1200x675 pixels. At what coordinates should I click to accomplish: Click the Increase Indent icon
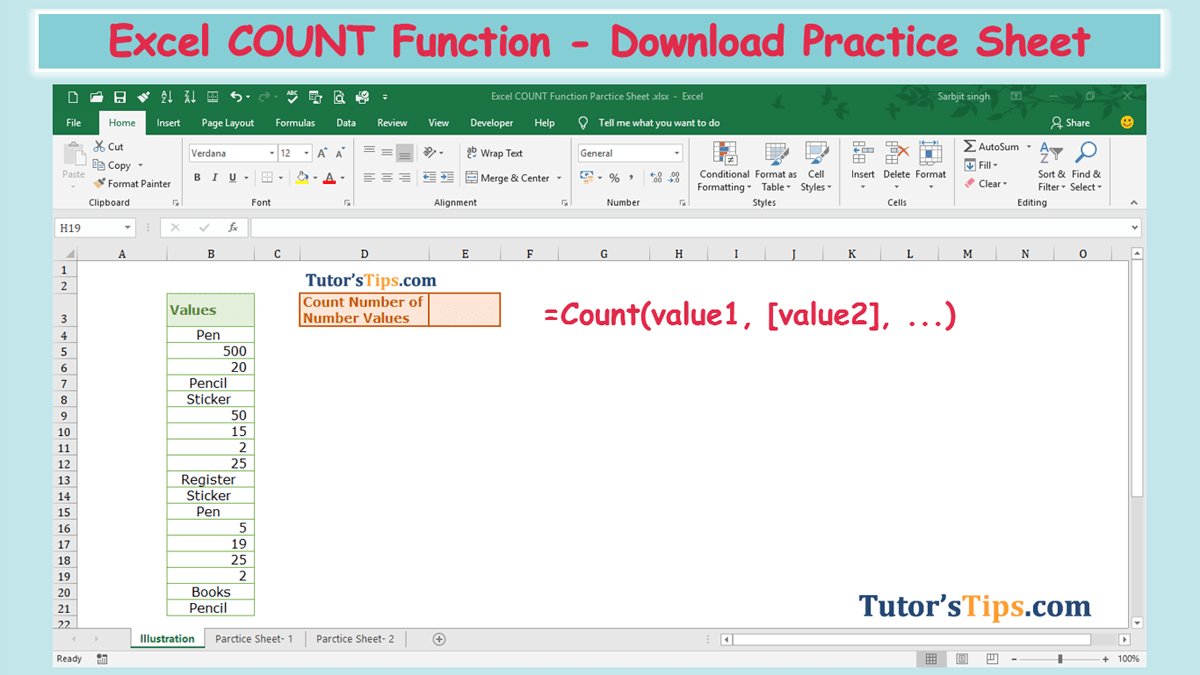[x=446, y=178]
